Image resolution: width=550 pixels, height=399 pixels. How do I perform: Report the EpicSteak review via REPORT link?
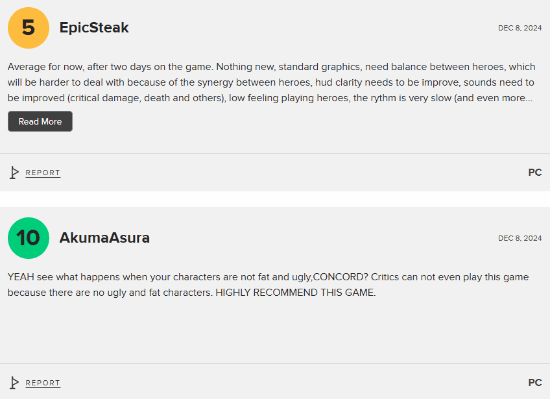(x=43, y=173)
